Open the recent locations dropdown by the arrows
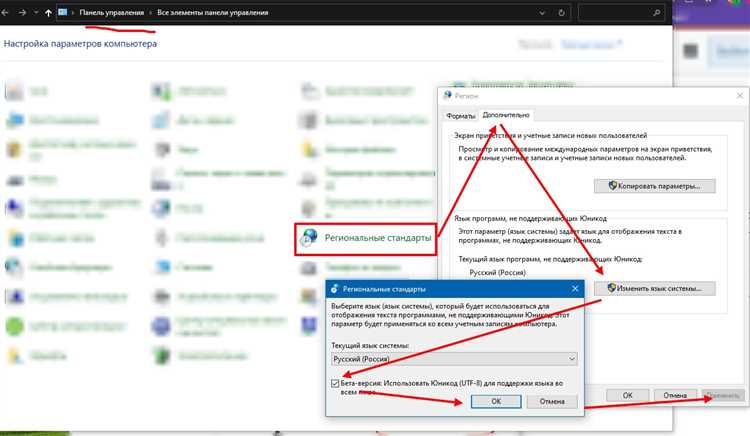 (36, 13)
